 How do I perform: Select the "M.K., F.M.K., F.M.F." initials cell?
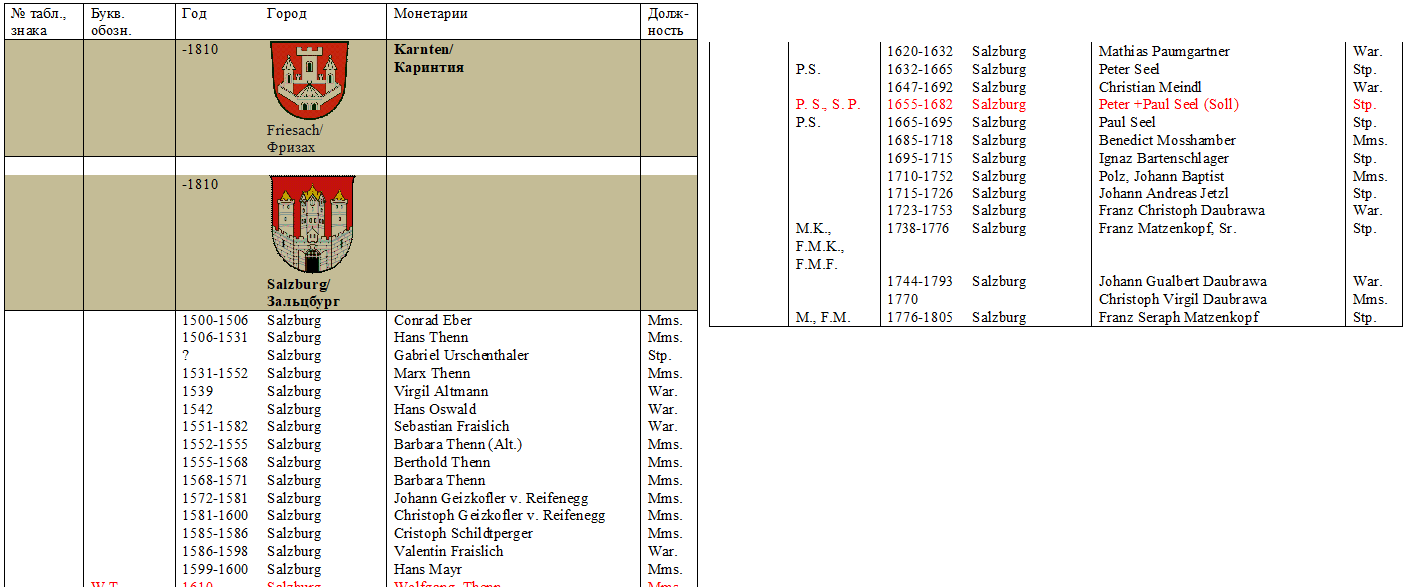pos(820,246)
